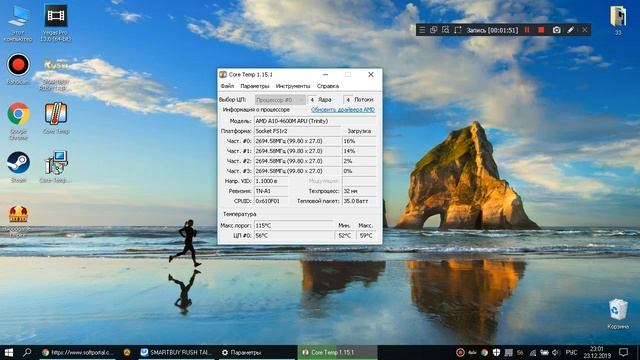Viewport: 640px width, 360px height.
Task: Click the recorder zoom area icon
Action: click(445, 30)
